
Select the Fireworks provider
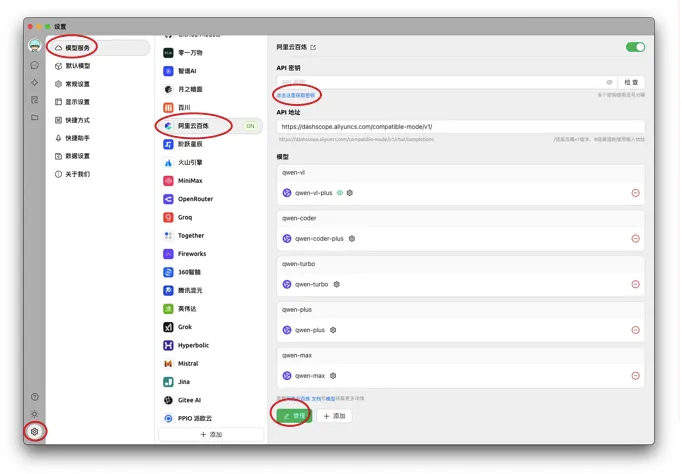point(211,254)
